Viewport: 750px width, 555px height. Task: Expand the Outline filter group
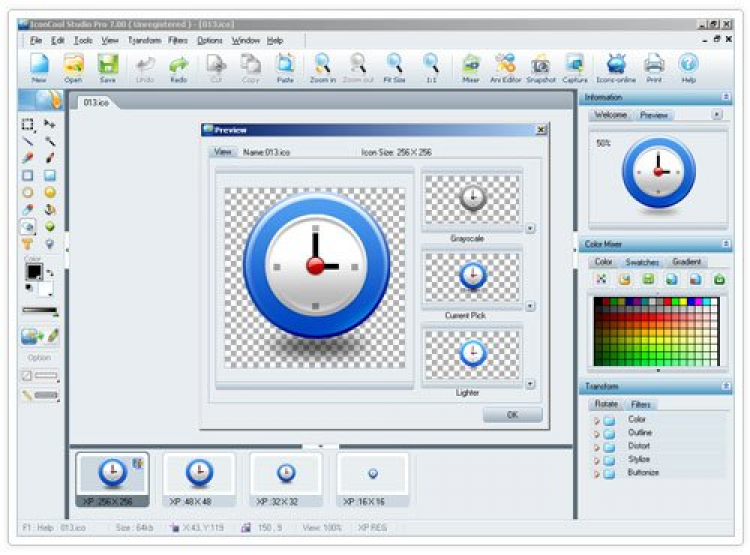pos(597,434)
